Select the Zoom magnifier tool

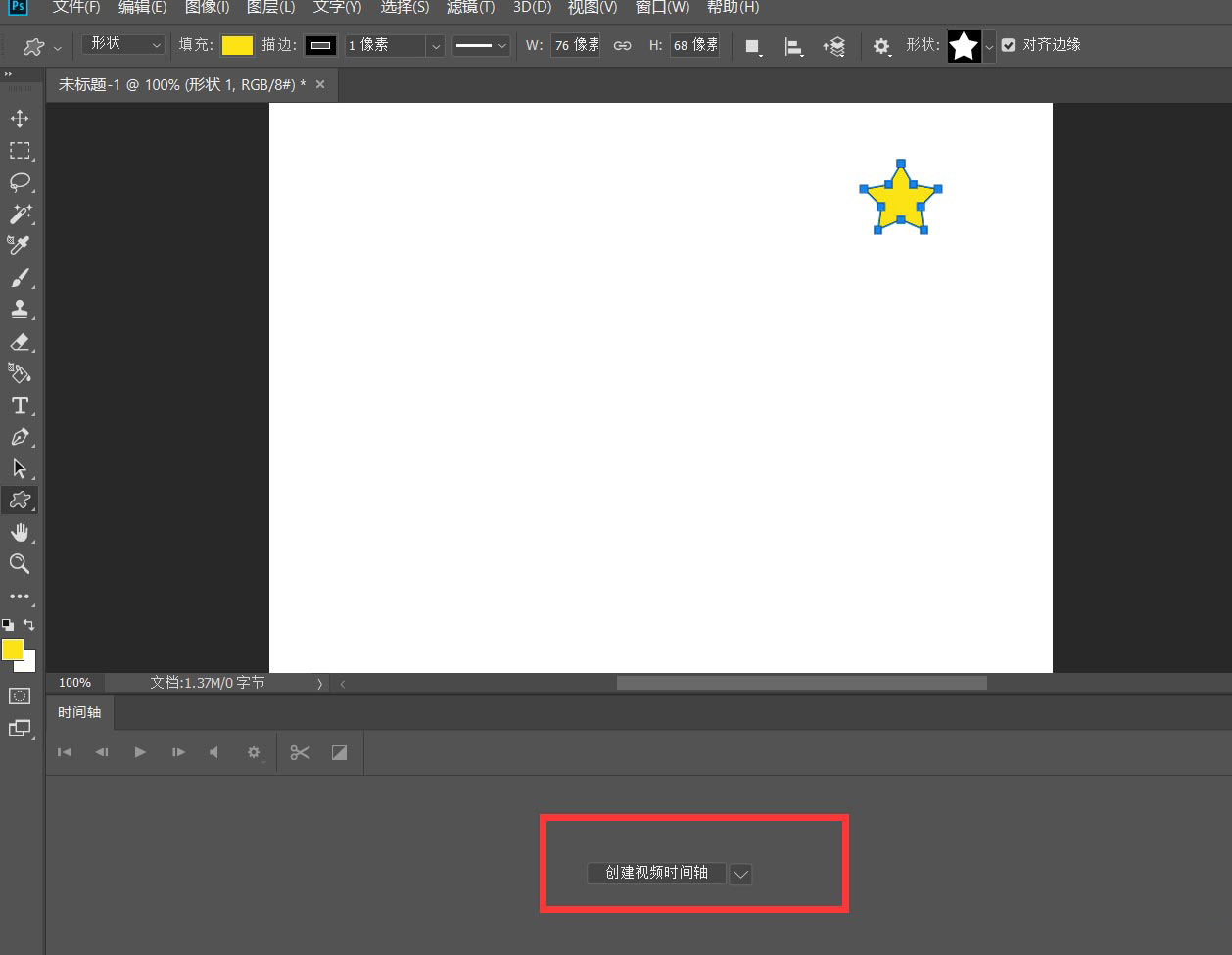coord(20,563)
